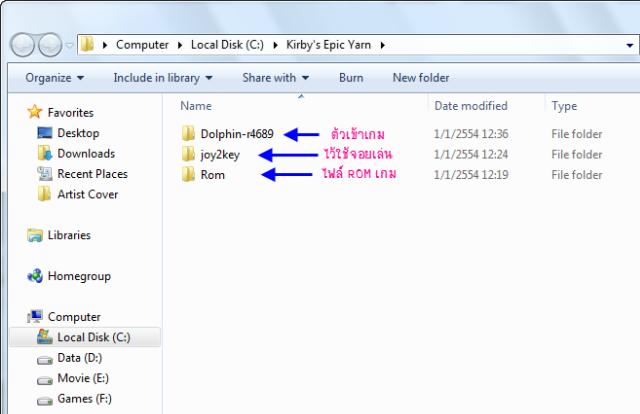Select the Dolphin-r4689 folder name
Viewport: 640px width, 414px height.
[237, 134]
